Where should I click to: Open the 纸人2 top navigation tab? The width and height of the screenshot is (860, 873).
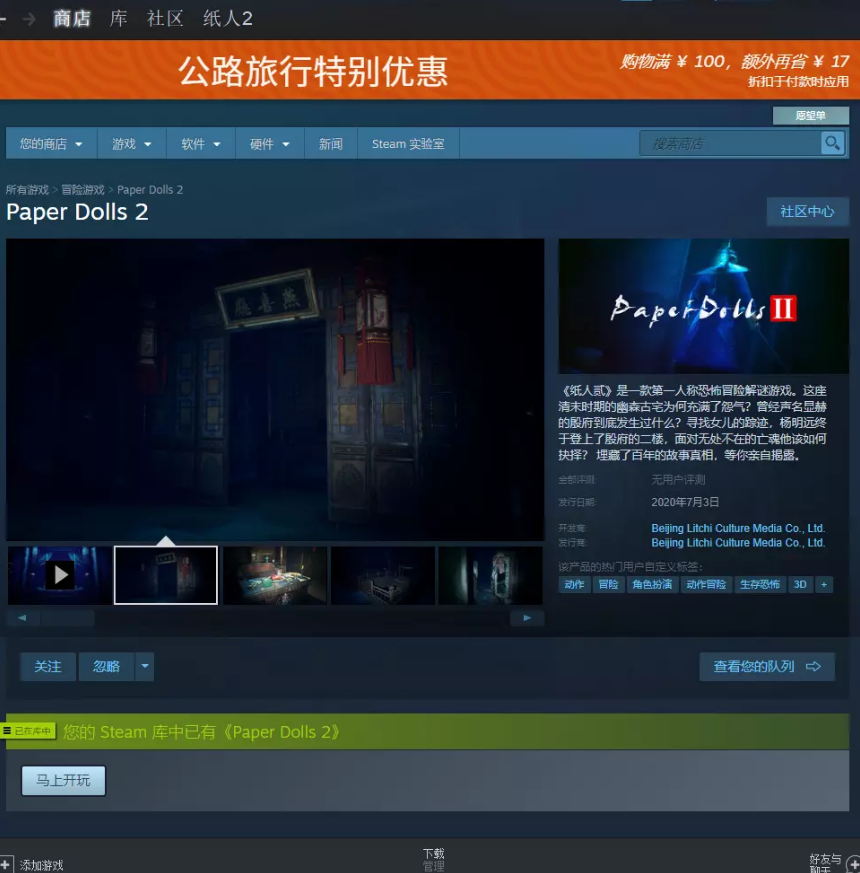click(x=228, y=19)
